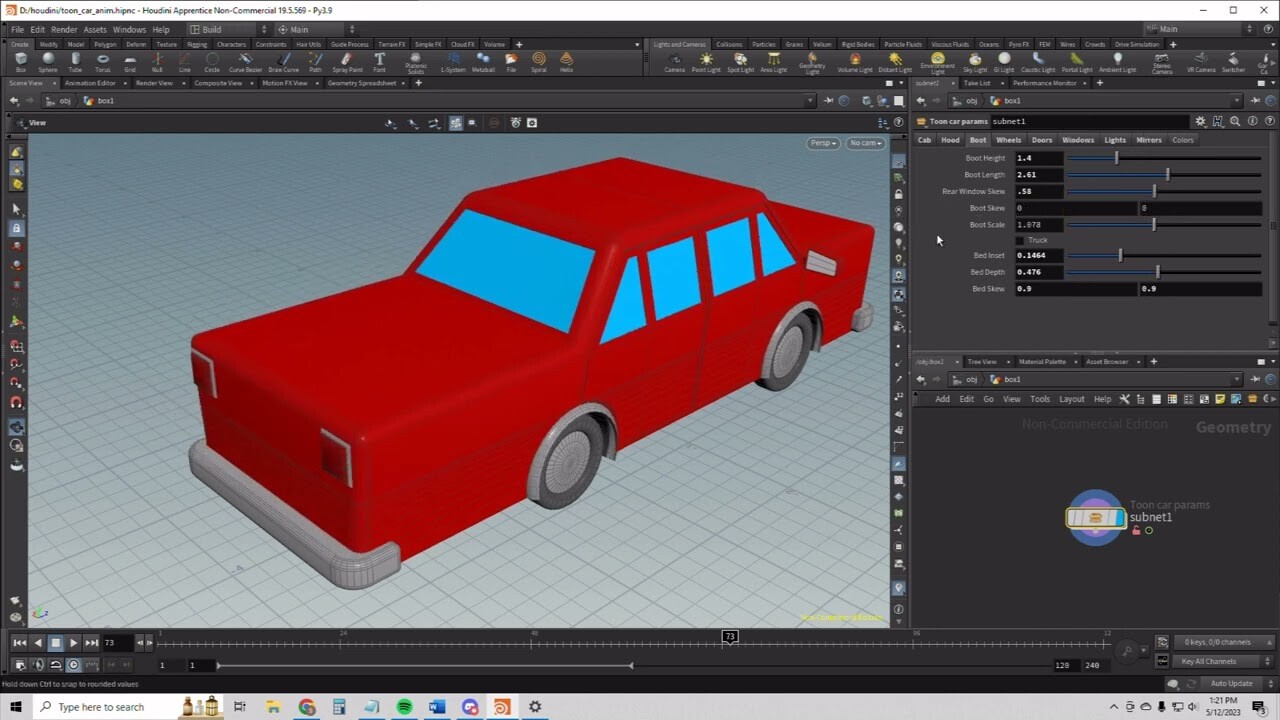Screen dimensions: 1280x720
Task: Toggle real-time playback in playback controls
Action: (x=73, y=663)
